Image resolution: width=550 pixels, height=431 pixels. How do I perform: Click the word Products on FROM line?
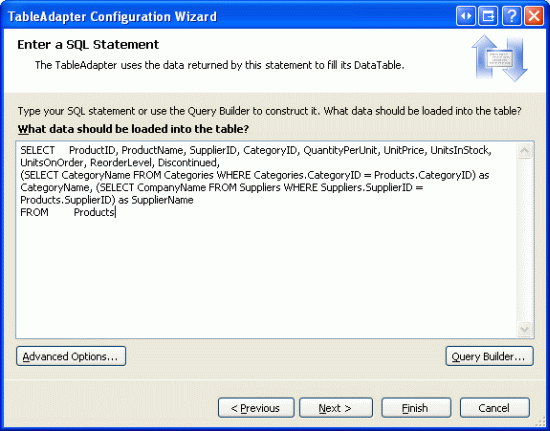coord(94,212)
